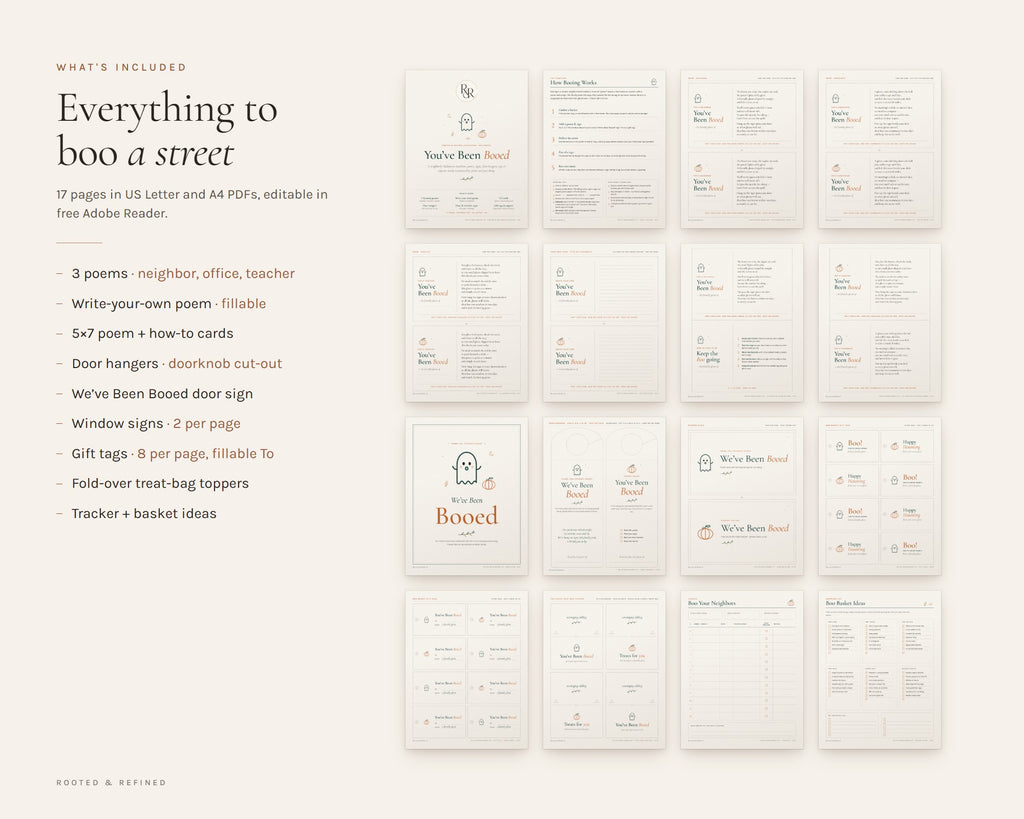Viewport: 1024px width, 819px height.
Task: Click the small ghost on the cover page
Action: [466, 121]
